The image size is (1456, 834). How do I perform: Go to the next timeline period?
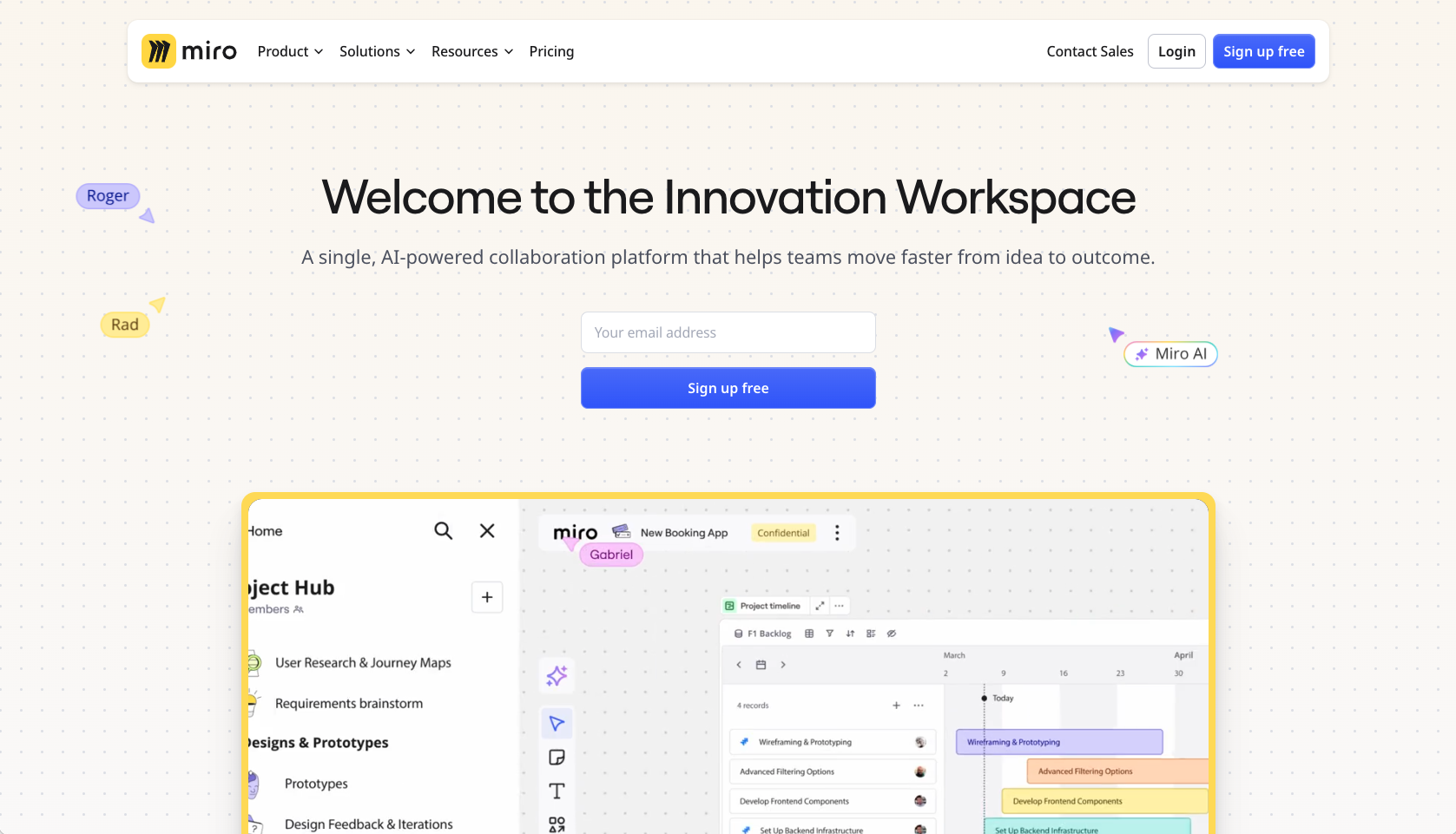[783, 665]
